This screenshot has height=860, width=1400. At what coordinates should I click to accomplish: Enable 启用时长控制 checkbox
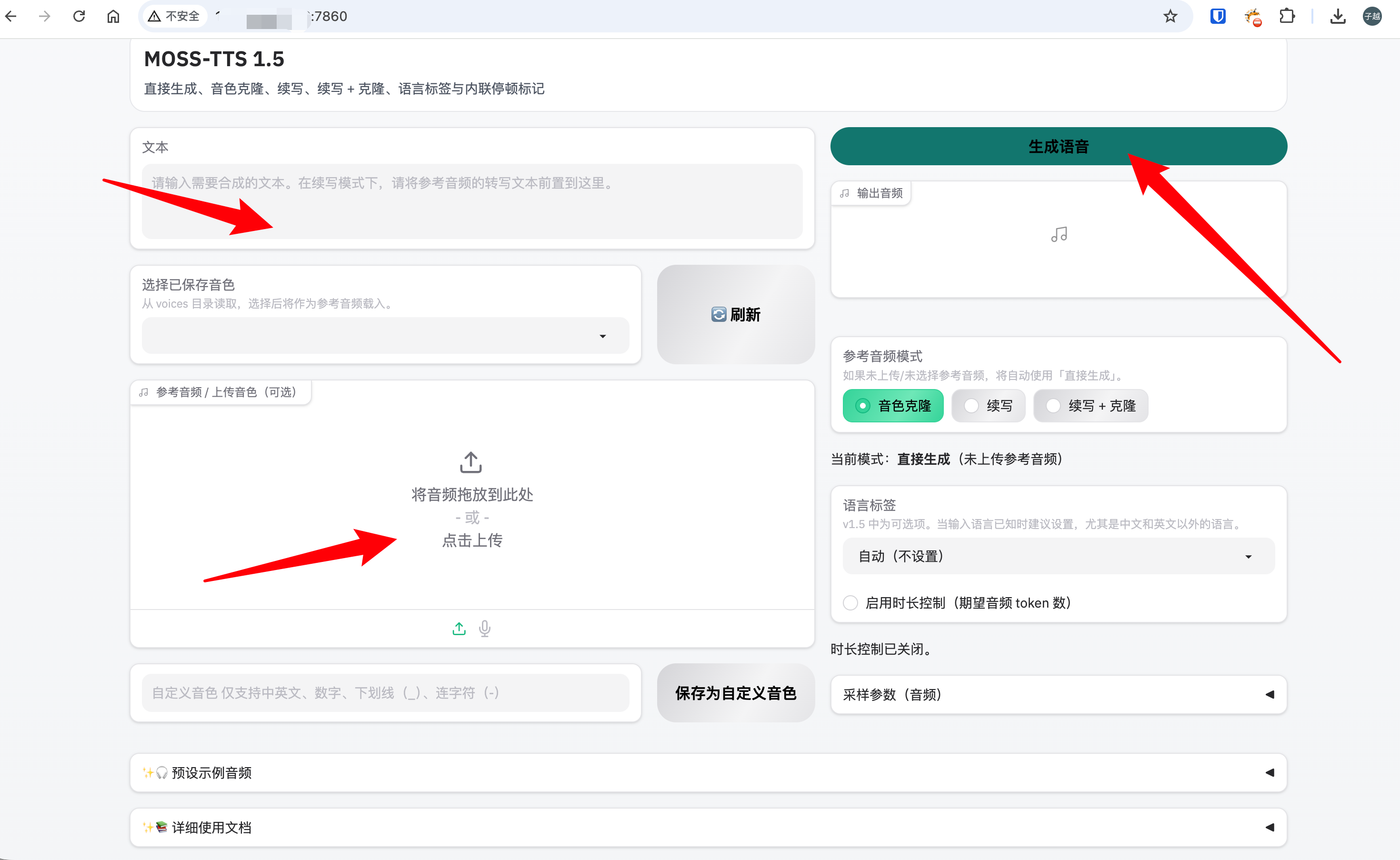[850, 603]
